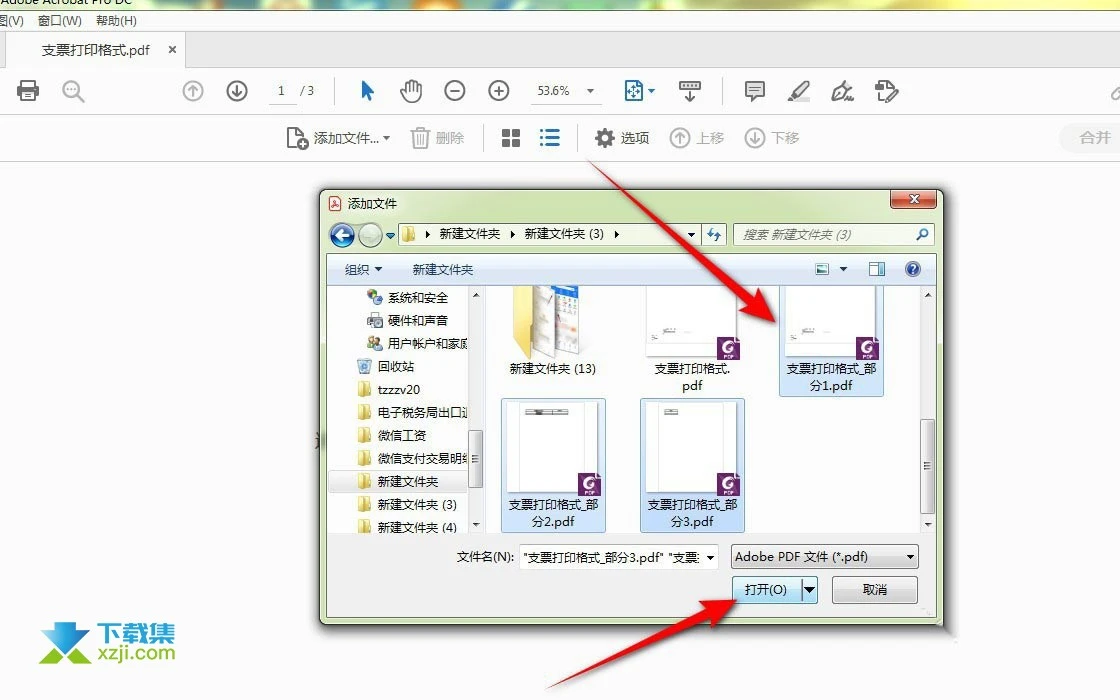Switch to the 支票打印格式.pdf tab
This screenshot has width=1120, height=700.
tap(95, 49)
